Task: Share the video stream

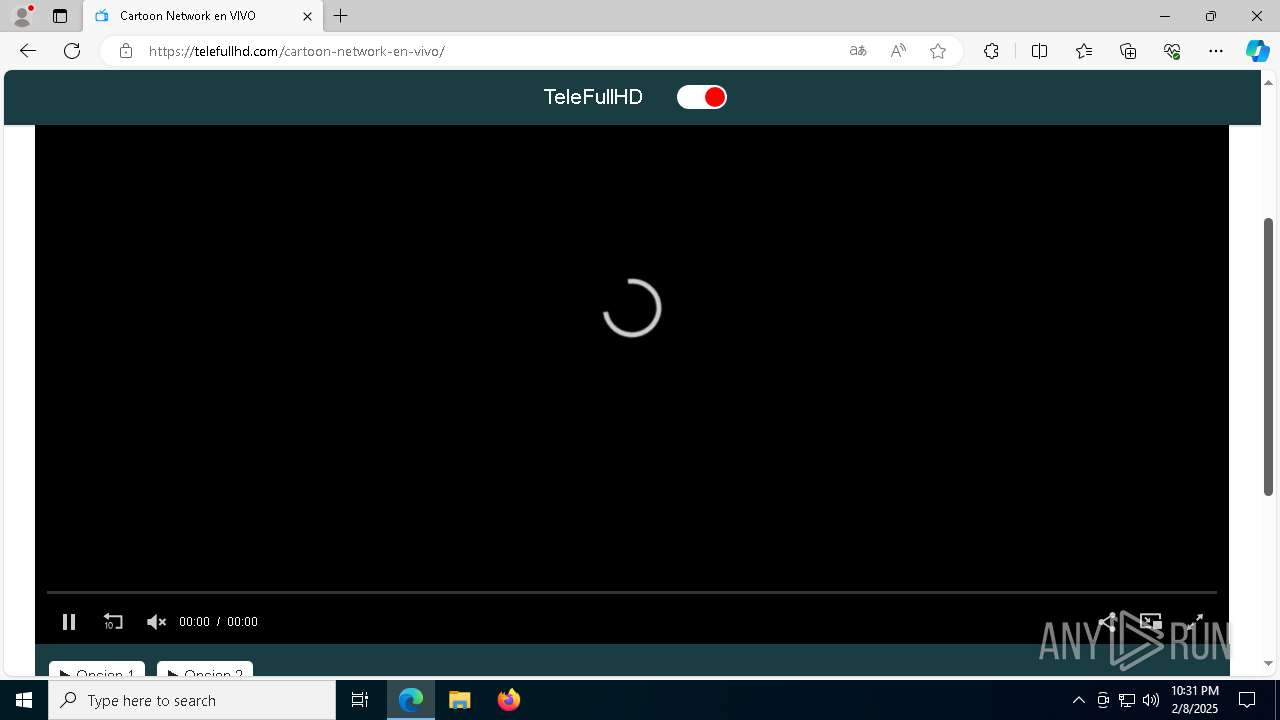Action: click(x=1107, y=622)
